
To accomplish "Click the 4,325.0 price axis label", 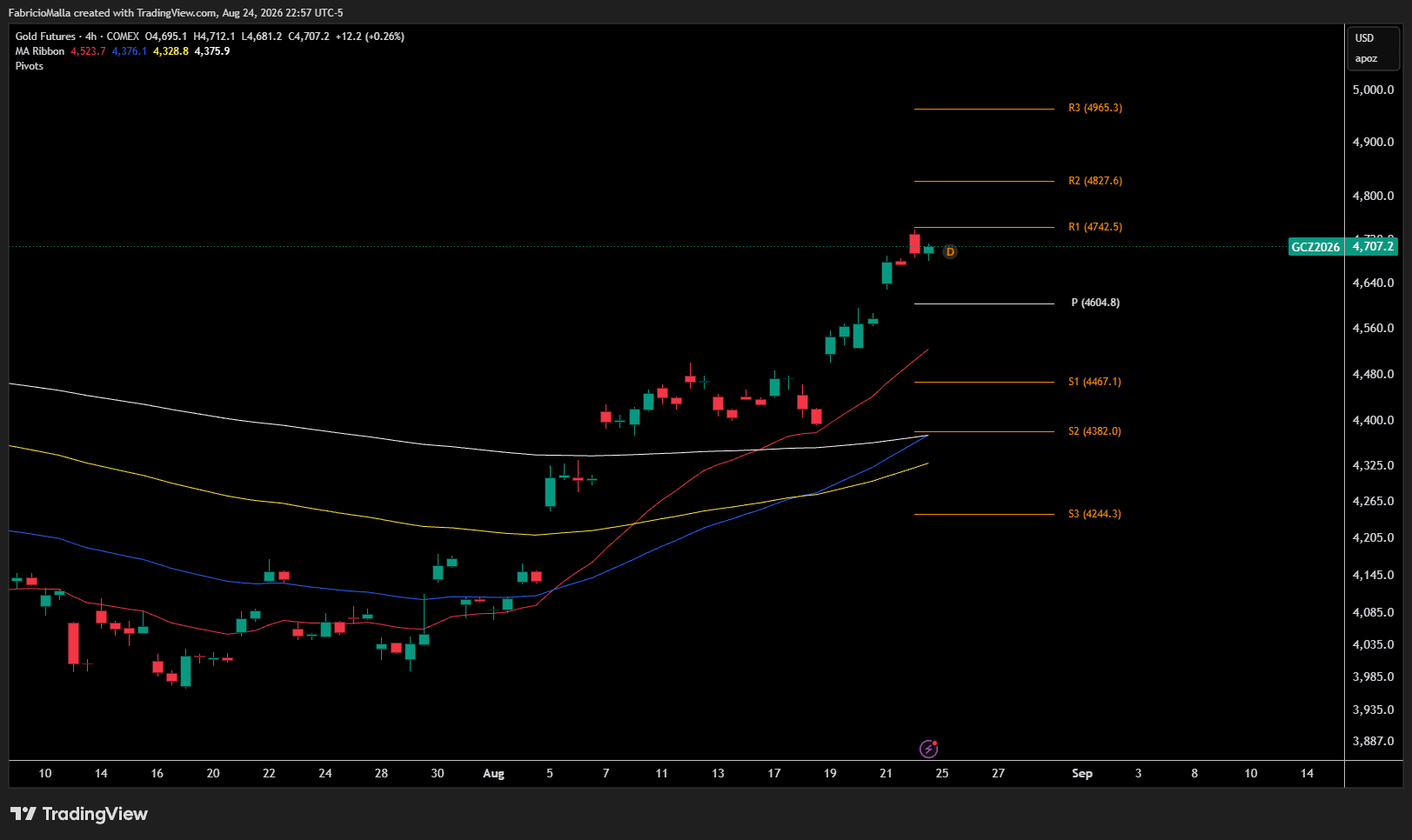I will tap(1373, 465).
